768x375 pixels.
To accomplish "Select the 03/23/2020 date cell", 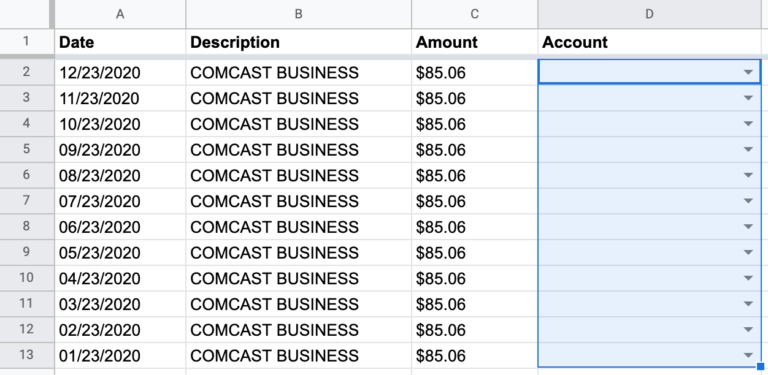I will [x=120, y=304].
